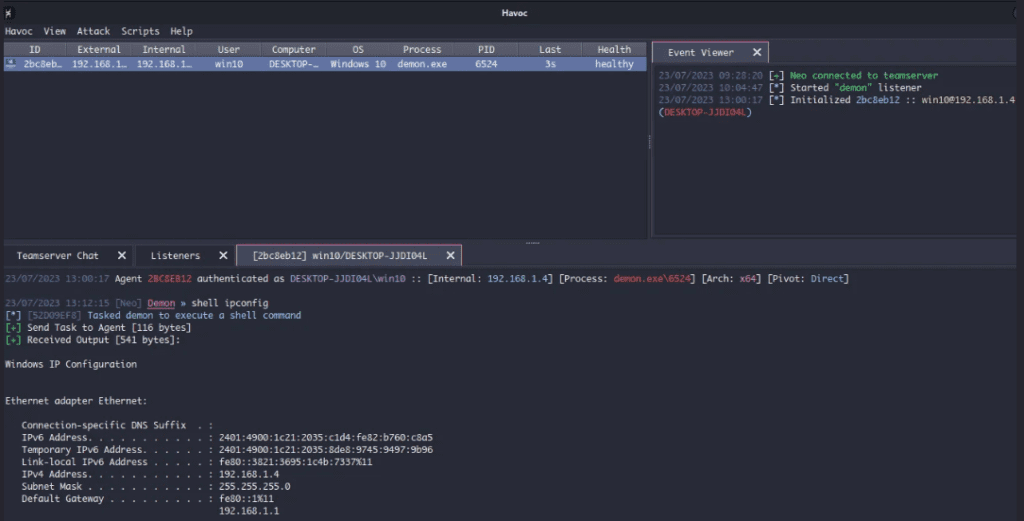Open the Help menu
The height and width of the screenshot is (521, 1024).
[181, 32]
